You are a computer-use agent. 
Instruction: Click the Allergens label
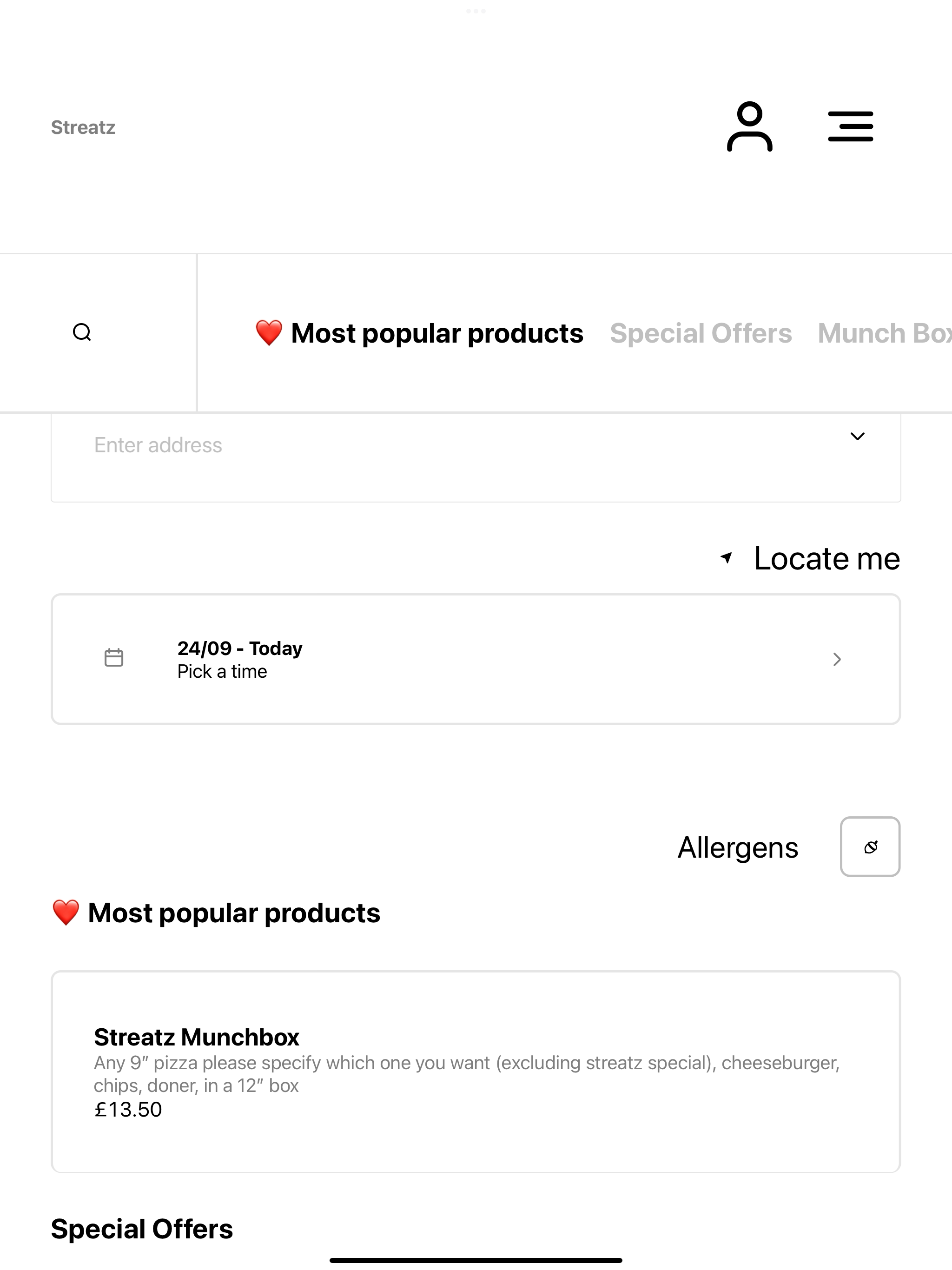[738, 847]
